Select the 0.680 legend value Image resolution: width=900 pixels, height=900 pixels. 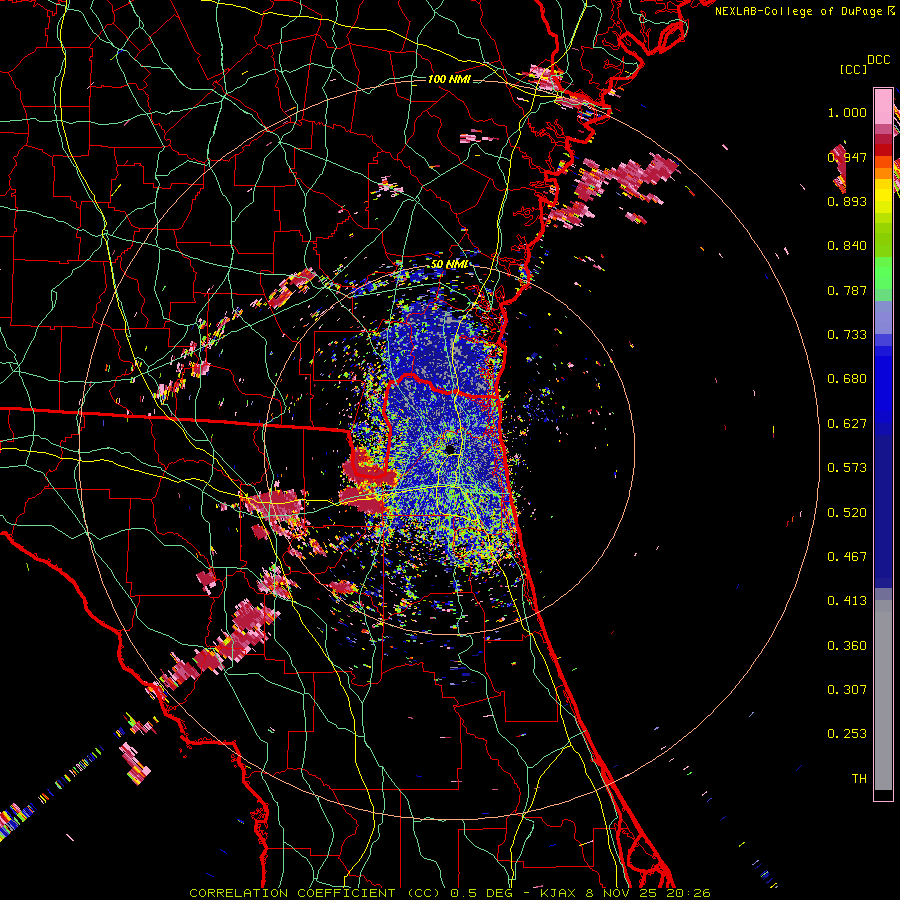click(847, 379)
